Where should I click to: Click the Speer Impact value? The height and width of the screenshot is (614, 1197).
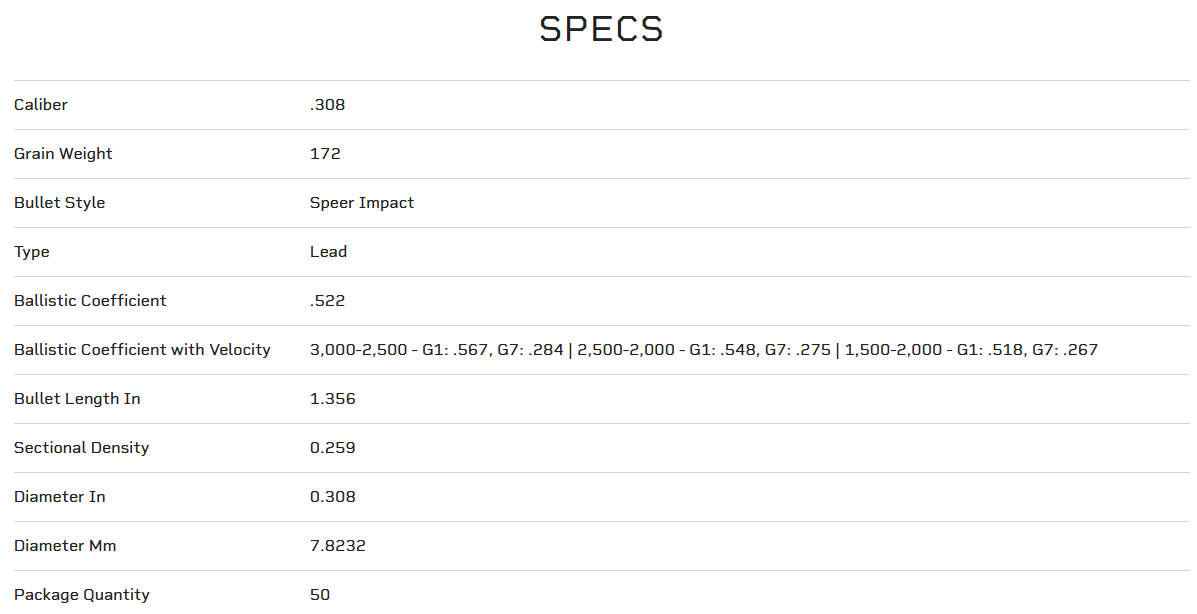click(x=362, y=203)
